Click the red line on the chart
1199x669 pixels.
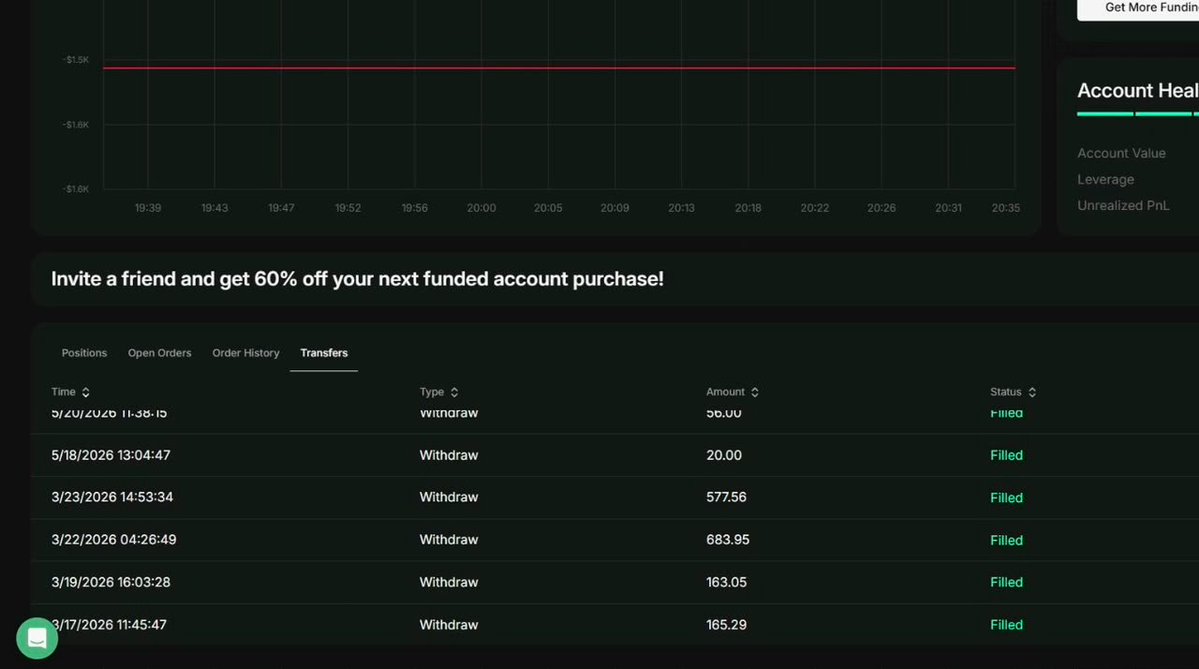point(559,68)
